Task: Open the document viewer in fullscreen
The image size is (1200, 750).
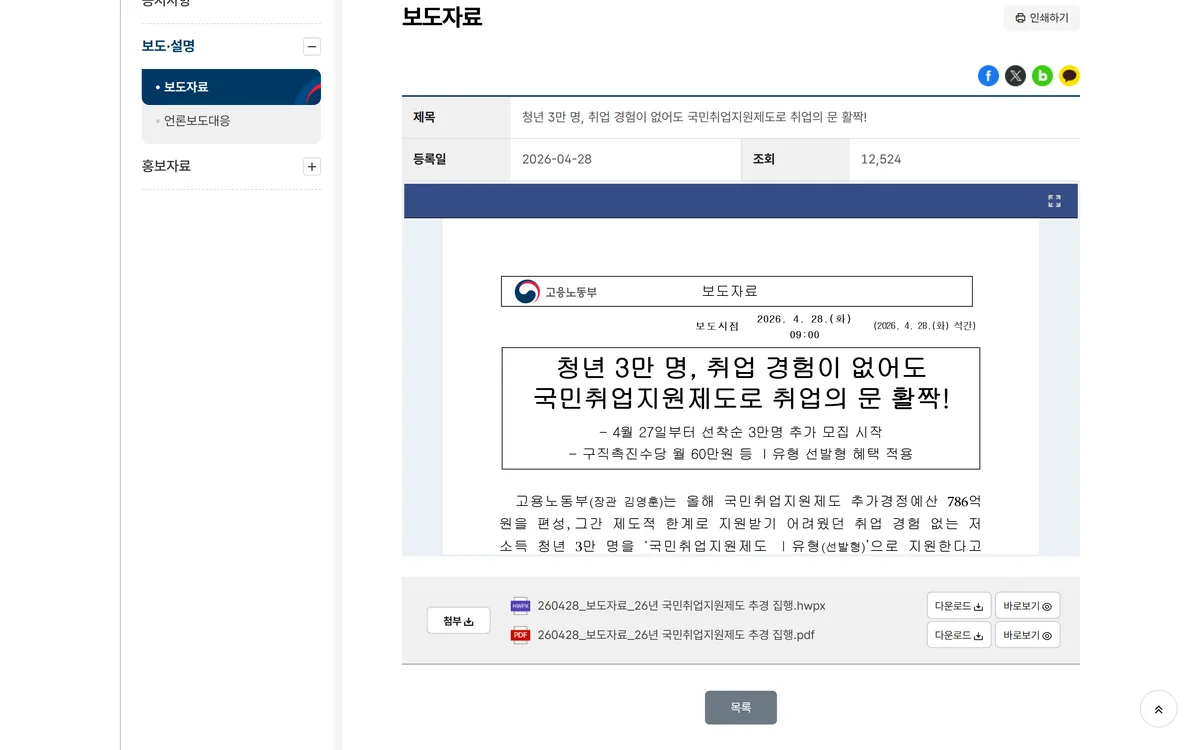Action: [x=1054, y=201]
